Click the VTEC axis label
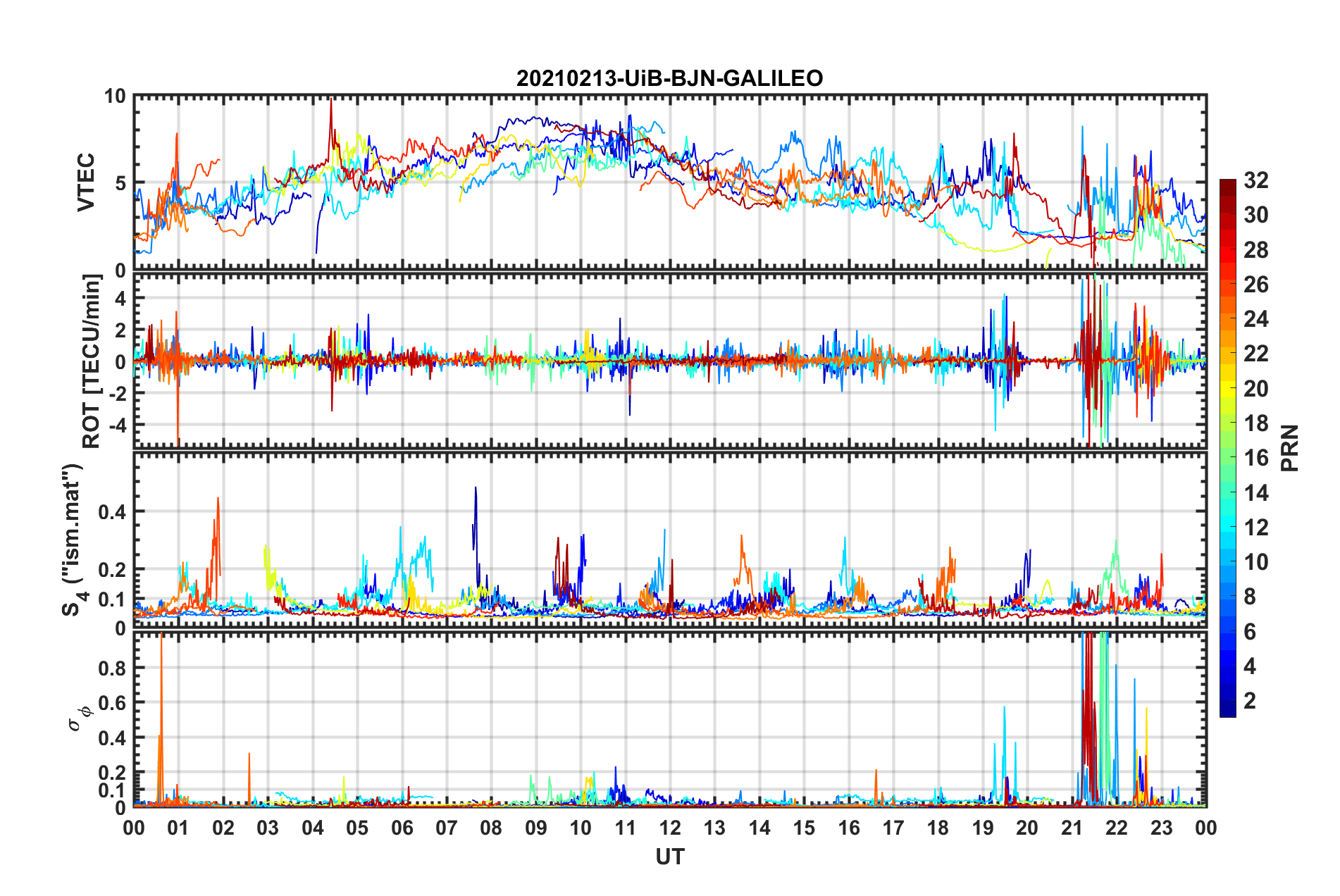 point(86,182)
